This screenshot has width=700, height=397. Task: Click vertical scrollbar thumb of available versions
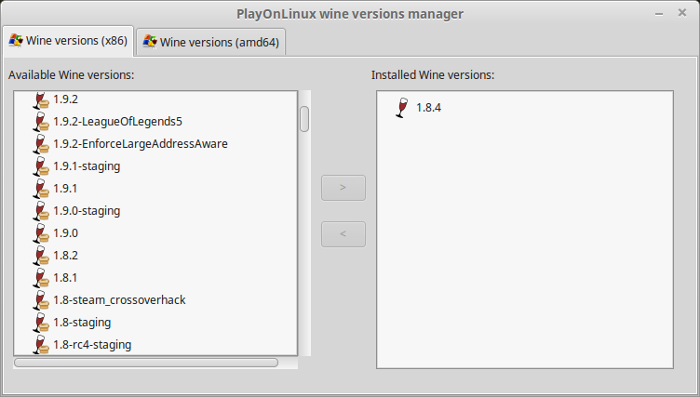coord(304,119)
